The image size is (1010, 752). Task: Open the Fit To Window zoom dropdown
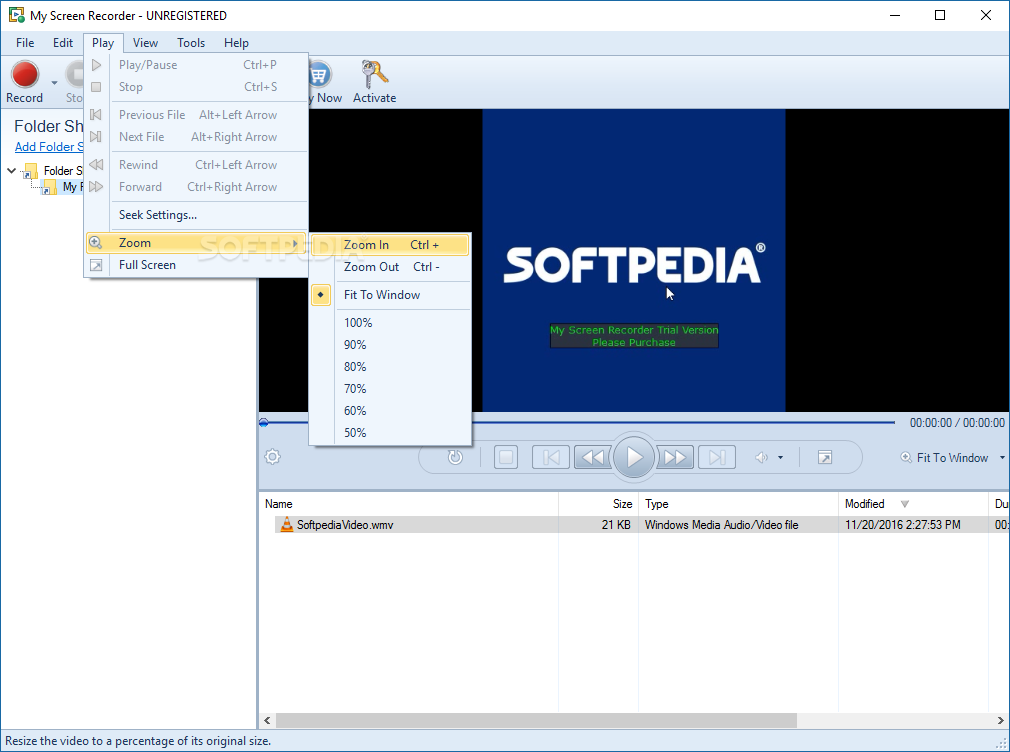click(x=1002, y=458)
